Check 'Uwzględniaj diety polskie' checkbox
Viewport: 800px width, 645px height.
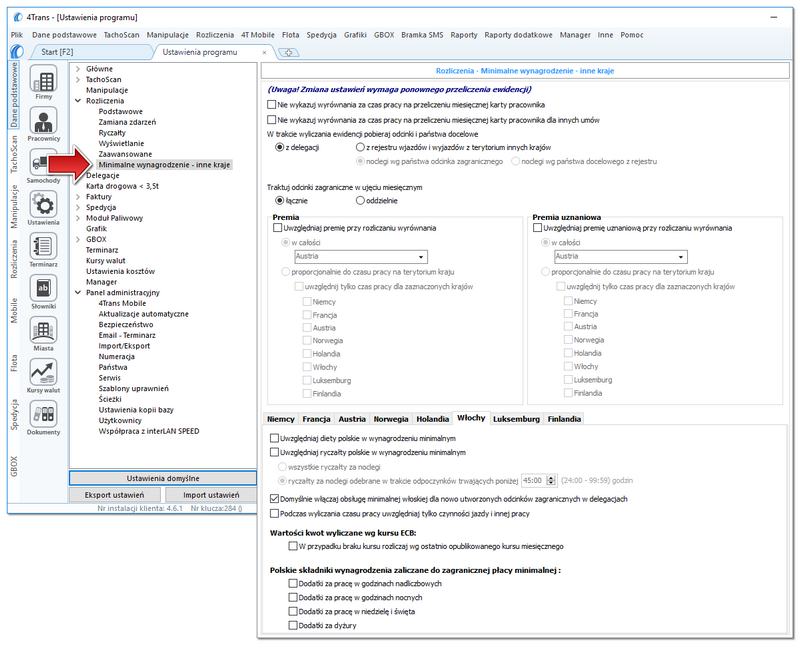coord(274,438)
